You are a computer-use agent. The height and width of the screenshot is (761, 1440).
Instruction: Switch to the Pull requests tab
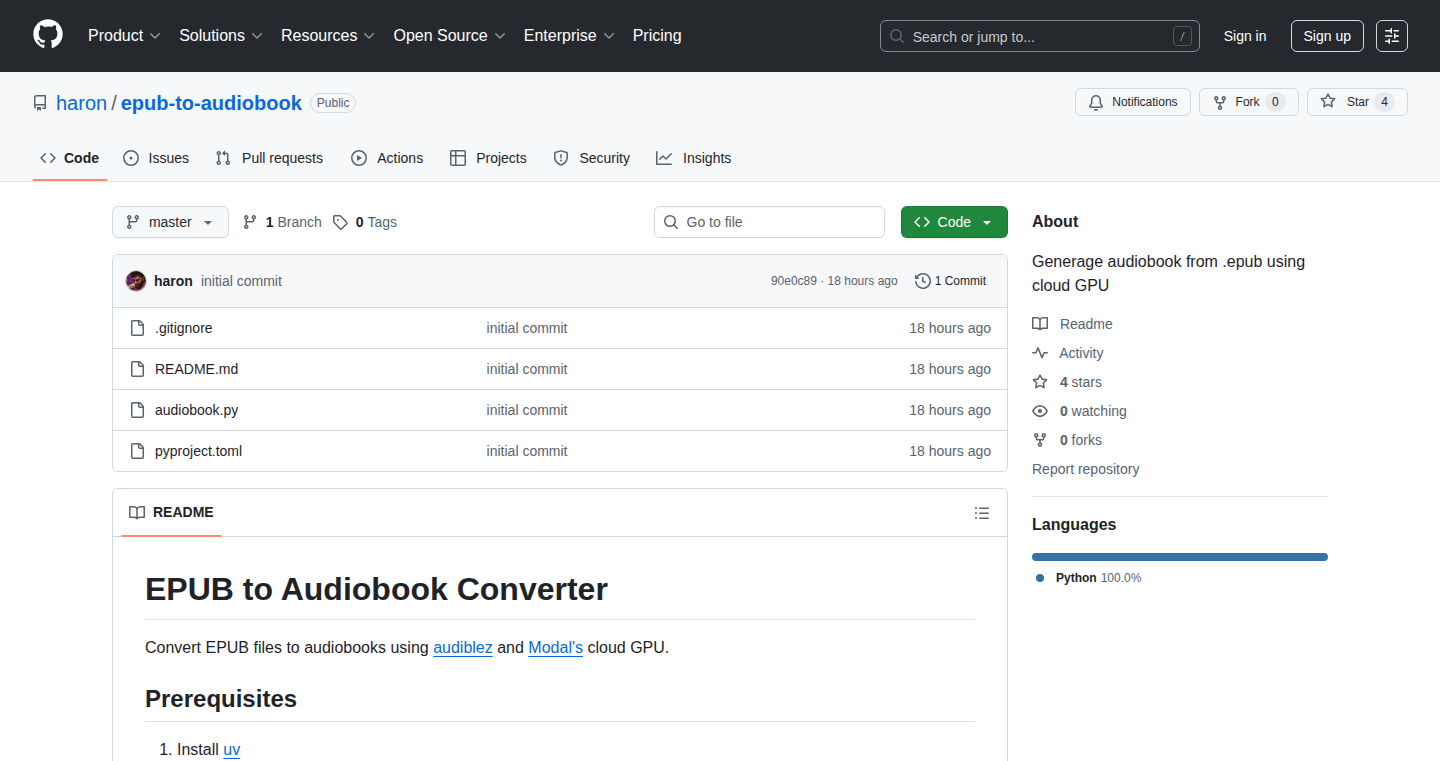coord(270,158)
